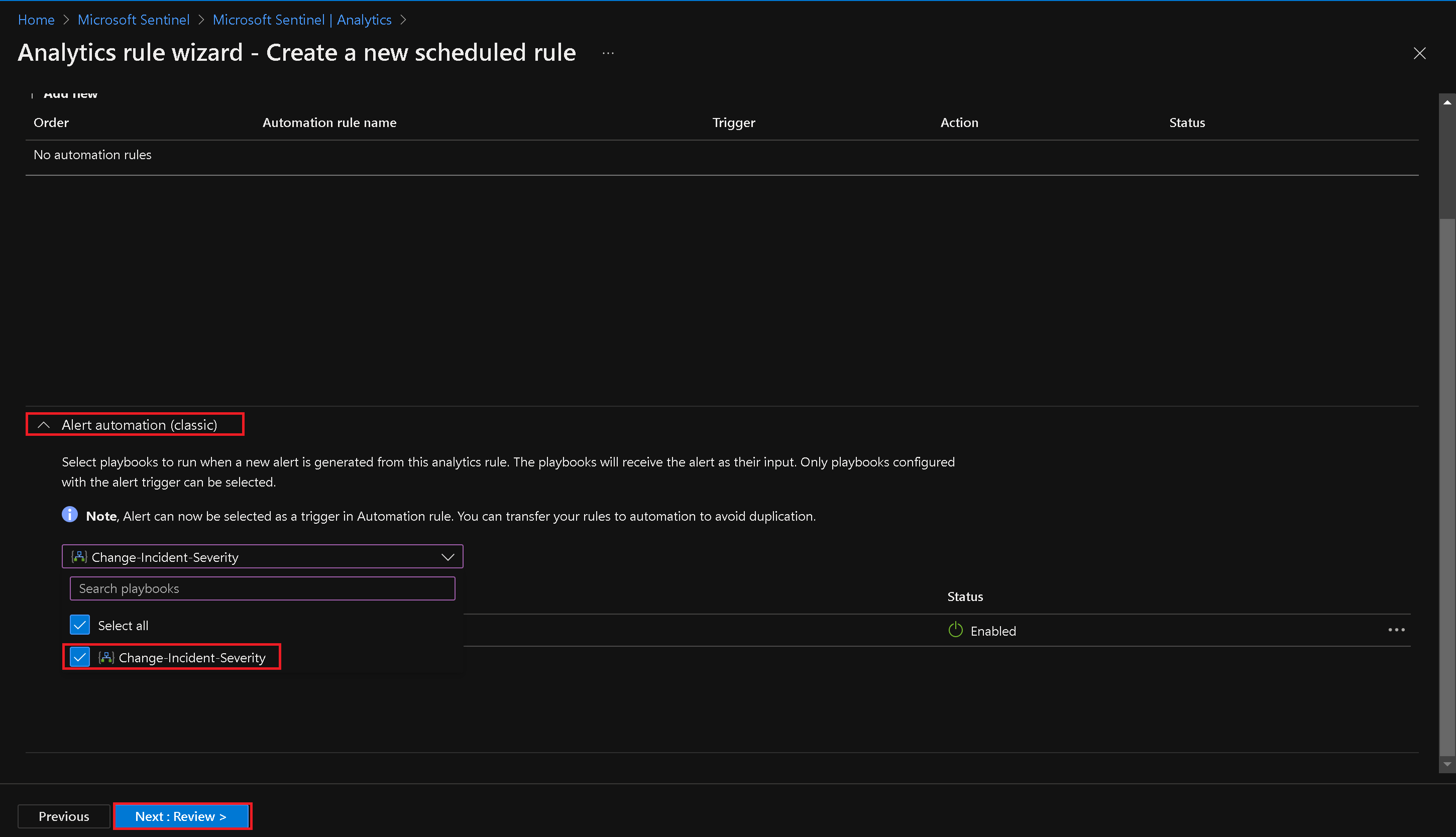This screenshot has height=837, width=1456.
Task: Click the 'Select all' label text
Action: coord(123,625)
